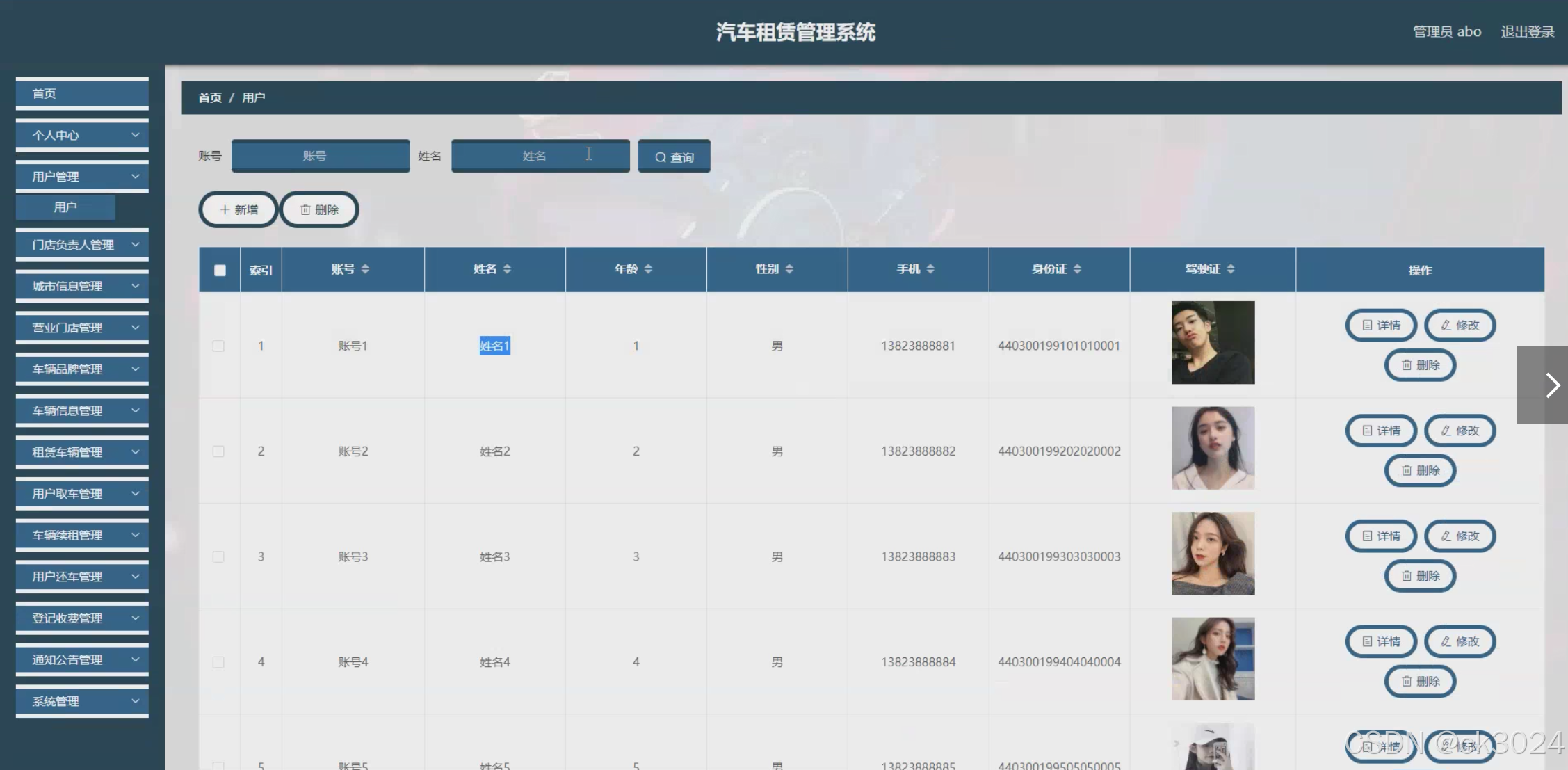The height and width of the screenshot is (770, 1568).
Task: Click the 新增 plus add button
Action: [239, 209]
